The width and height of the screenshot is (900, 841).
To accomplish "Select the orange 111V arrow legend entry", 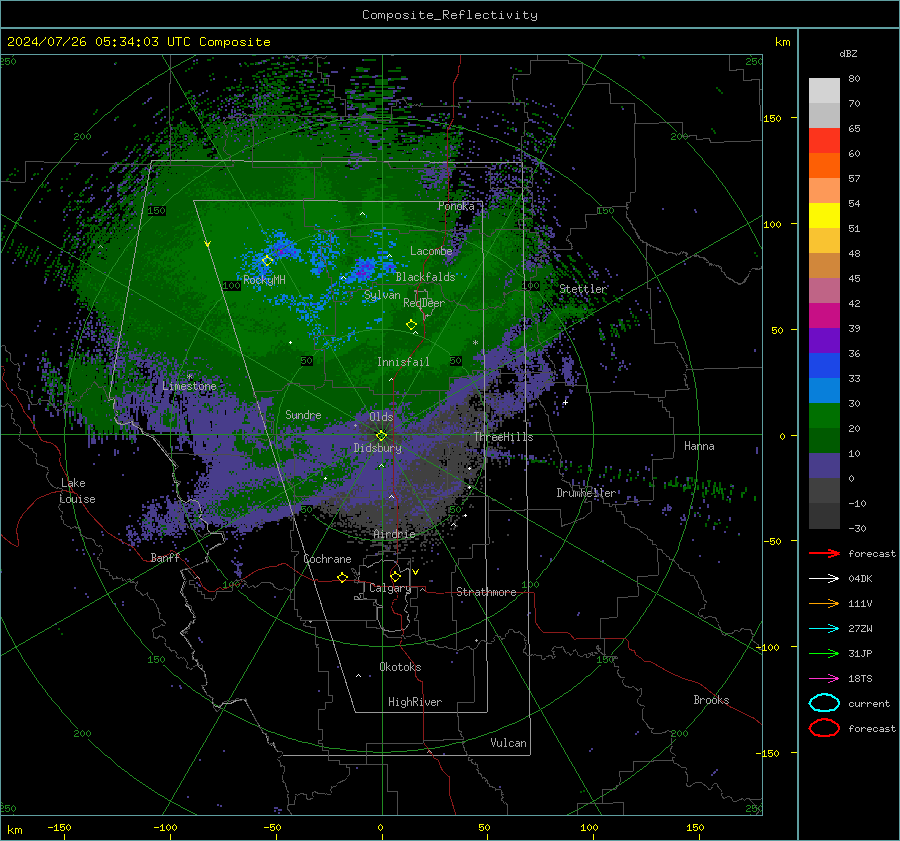I will [x=824, y=603].
